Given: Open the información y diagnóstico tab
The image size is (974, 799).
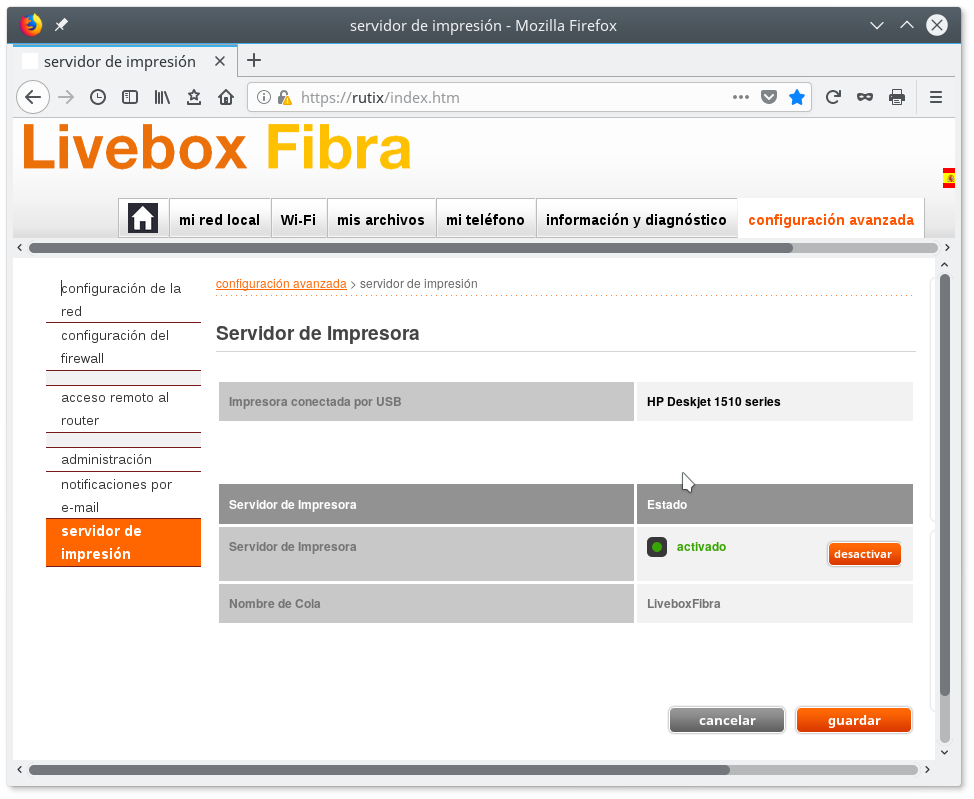Looking at the screenshot, I should (x=636, y=220).
